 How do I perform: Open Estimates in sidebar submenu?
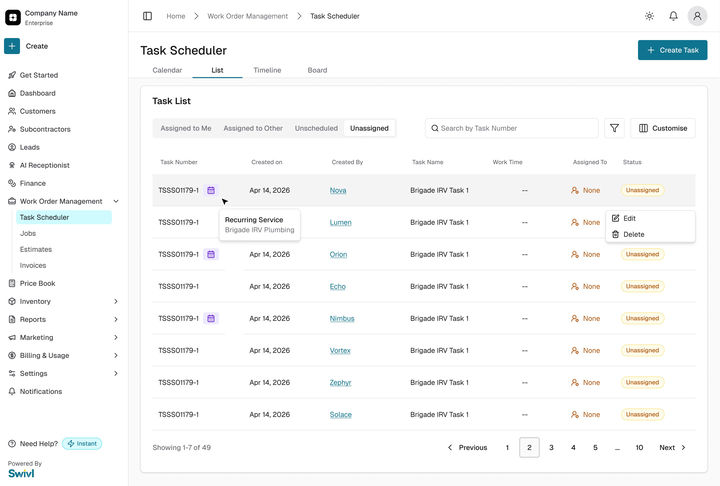pos(36,249)
